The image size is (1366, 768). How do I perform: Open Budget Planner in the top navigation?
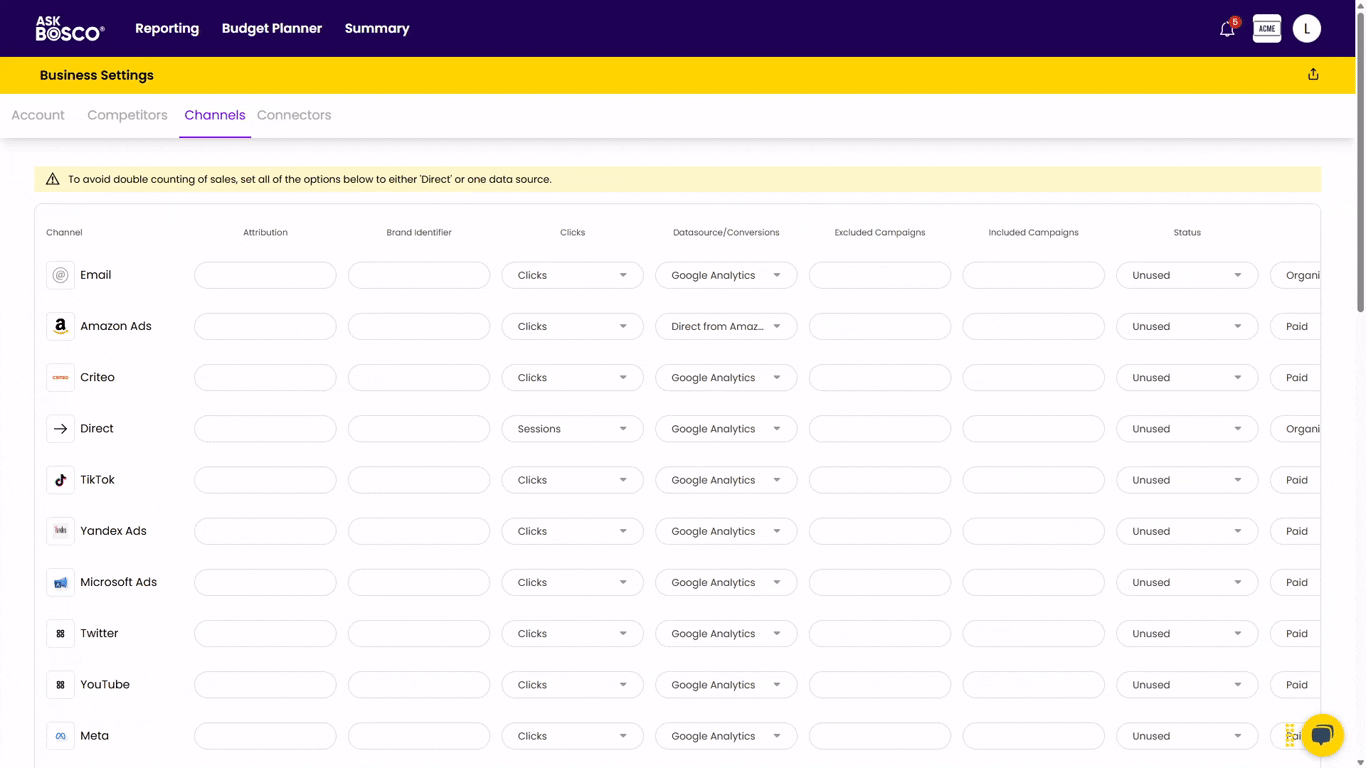pos(272,28)
